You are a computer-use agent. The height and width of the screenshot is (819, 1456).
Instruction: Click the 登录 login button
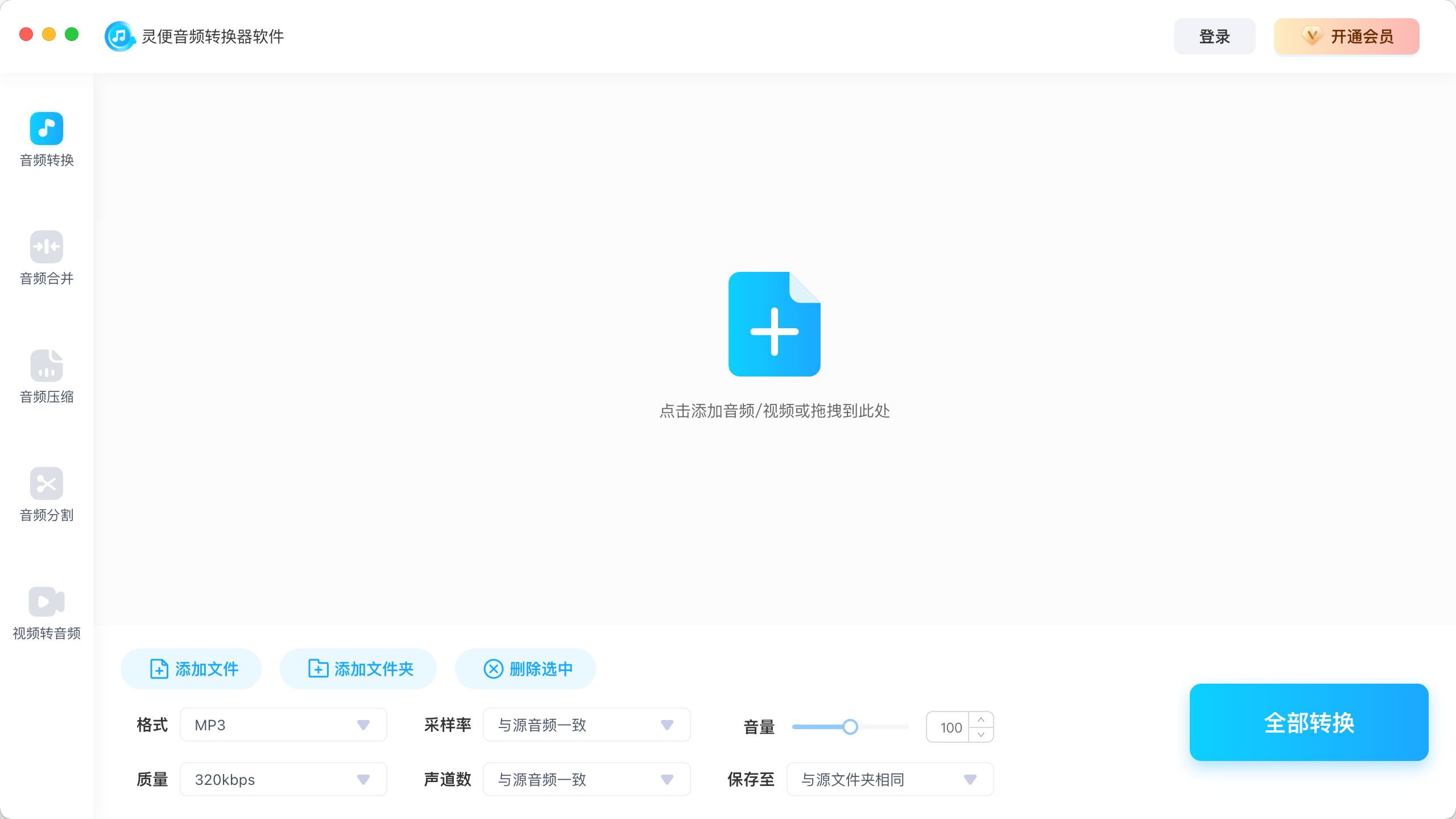(1214, 36)
